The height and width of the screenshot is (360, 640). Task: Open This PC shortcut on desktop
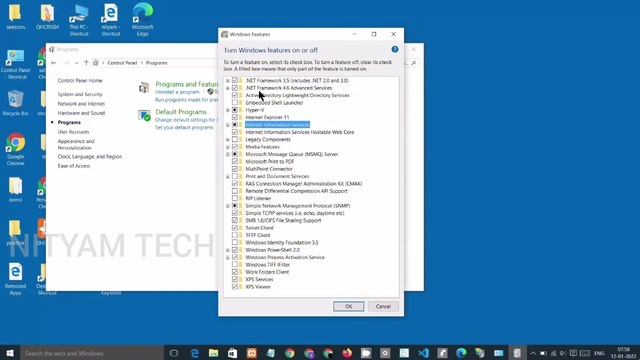click(x=79, y=20)
